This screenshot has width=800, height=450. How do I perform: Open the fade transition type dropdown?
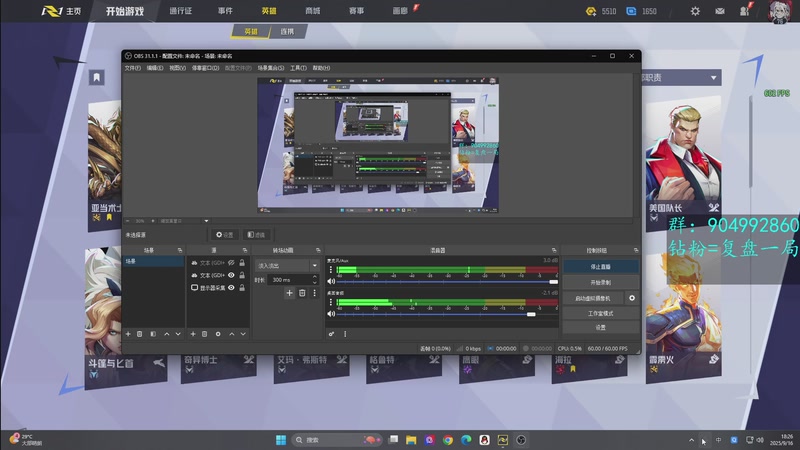coord(288,266)
